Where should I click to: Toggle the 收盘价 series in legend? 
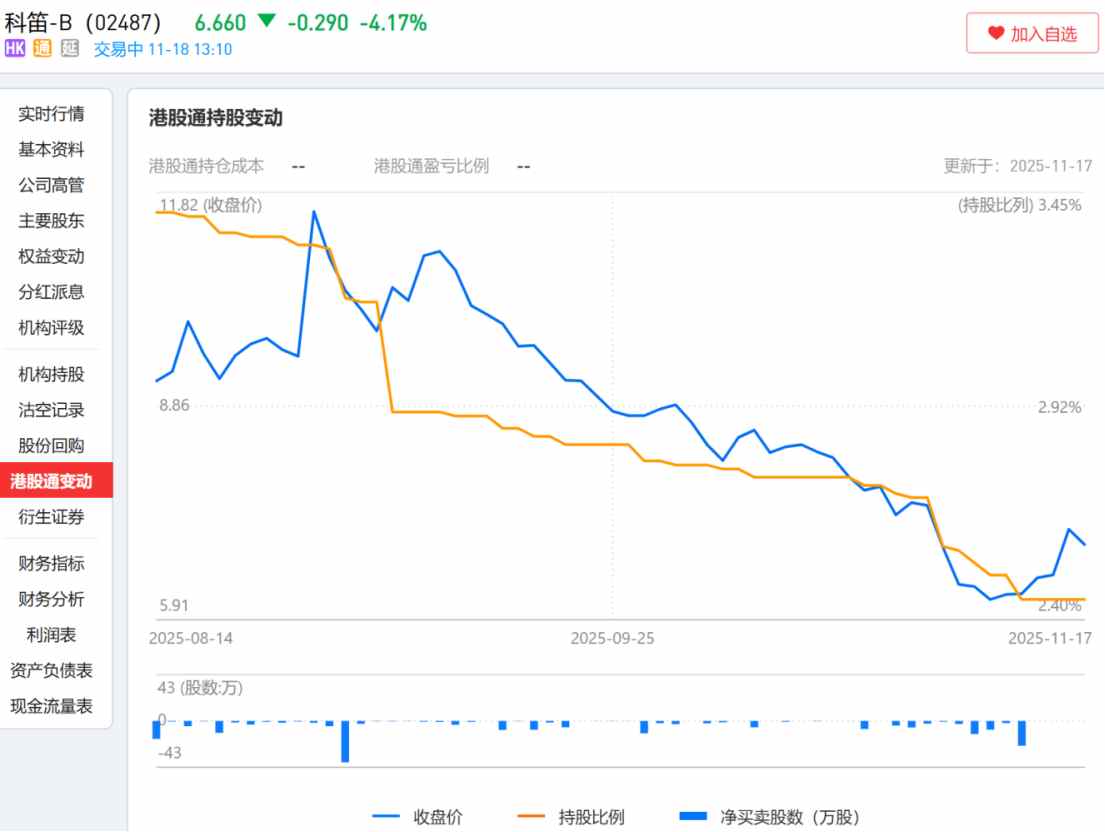[x=418, y=817]
